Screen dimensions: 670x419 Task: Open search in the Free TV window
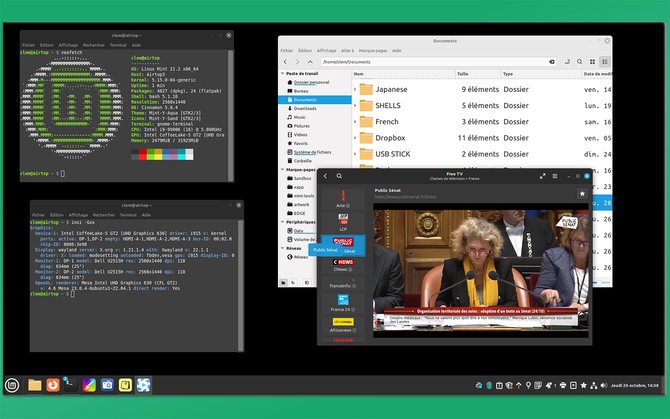339,176
